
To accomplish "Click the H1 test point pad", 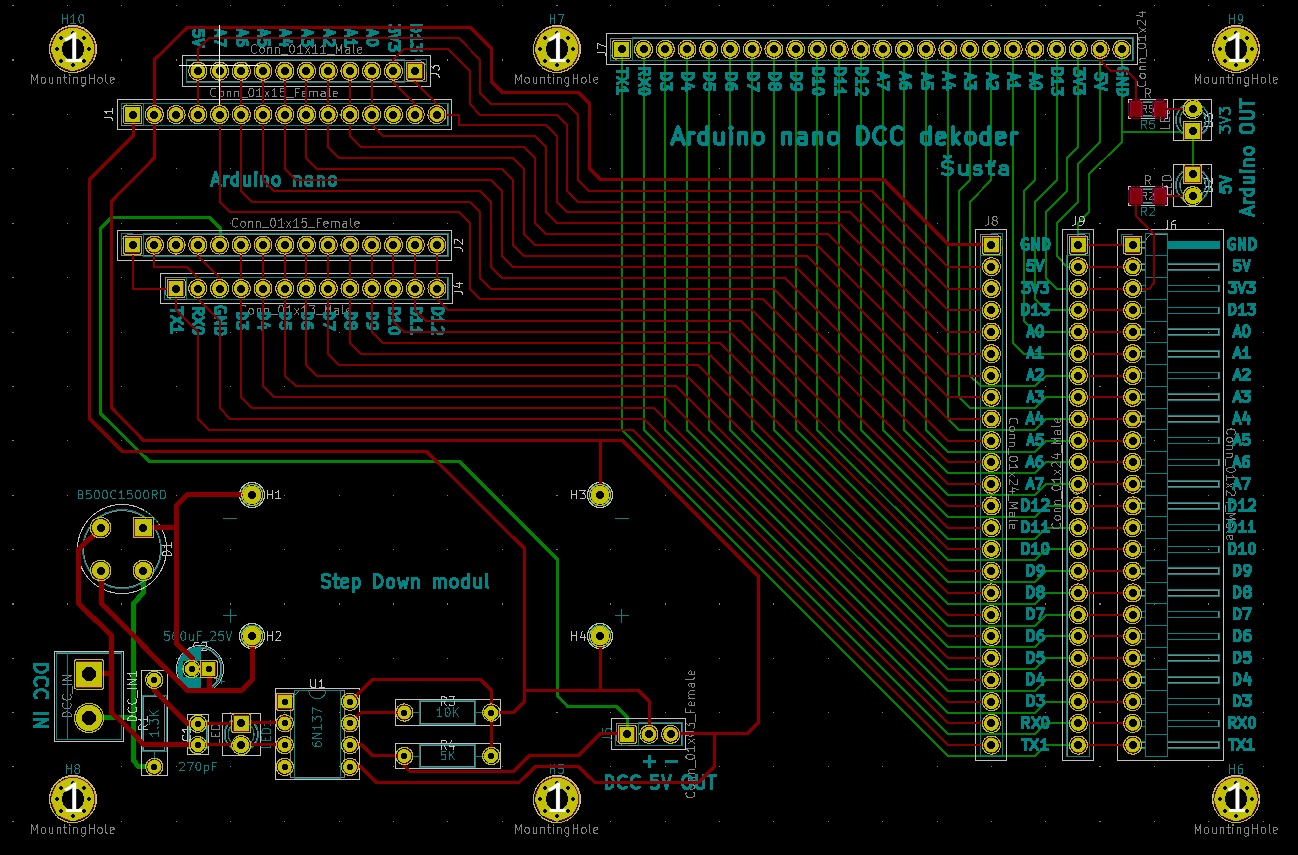I will click(250, 494).
